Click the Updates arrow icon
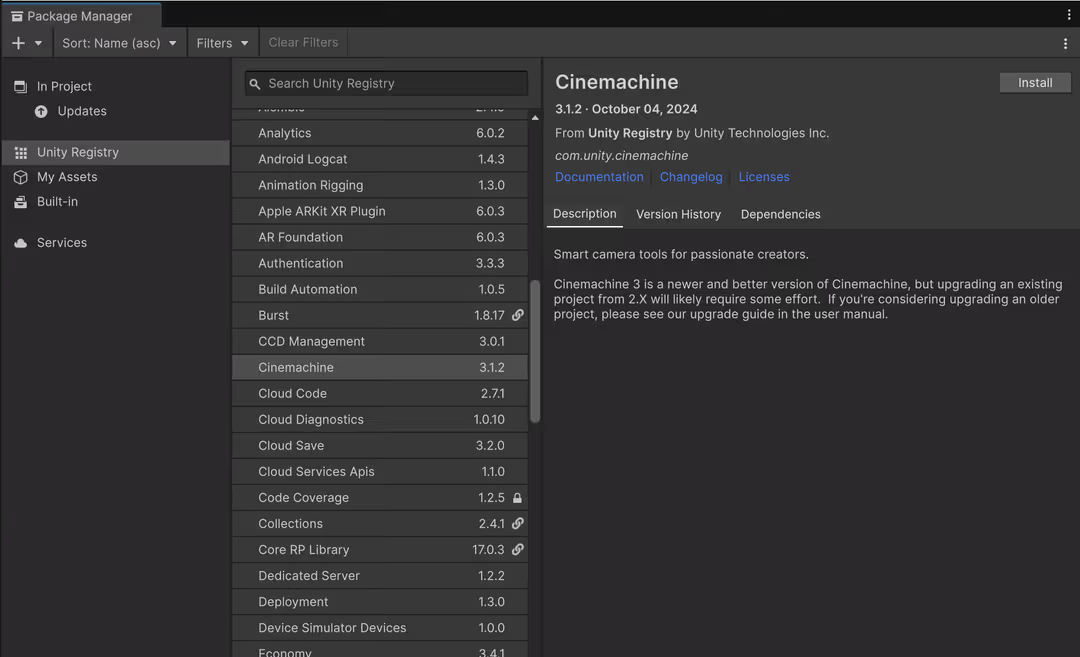 41,111
